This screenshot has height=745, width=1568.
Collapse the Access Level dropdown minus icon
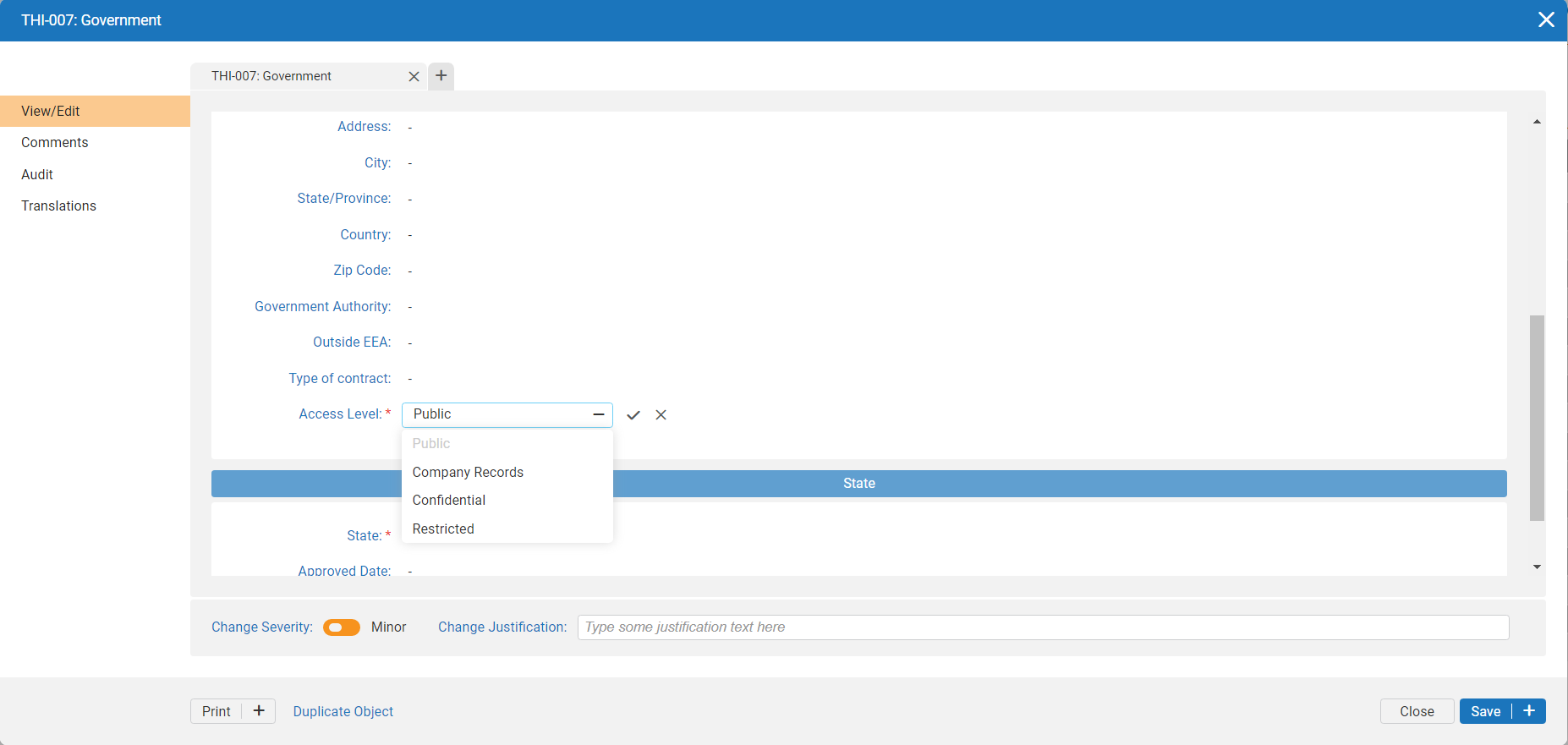click(x=599, y=414)
